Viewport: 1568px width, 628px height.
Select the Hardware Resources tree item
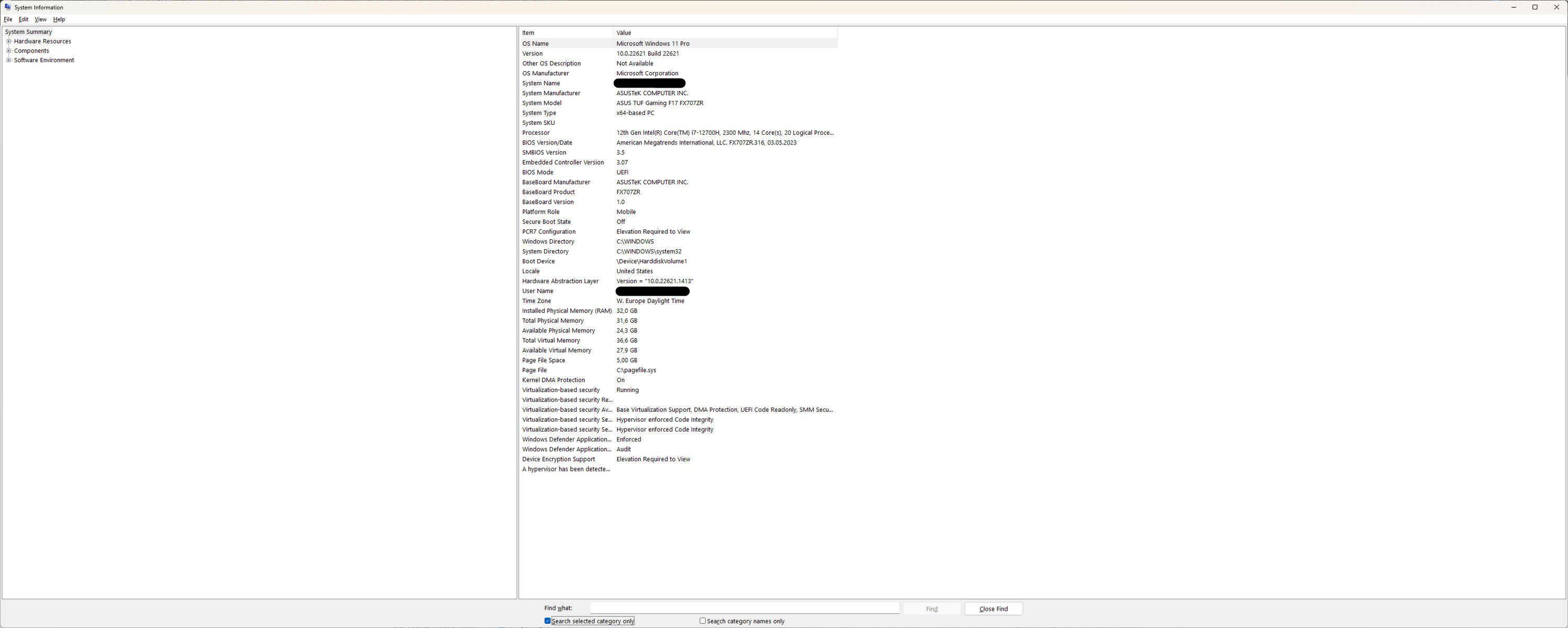pos(43,41)
